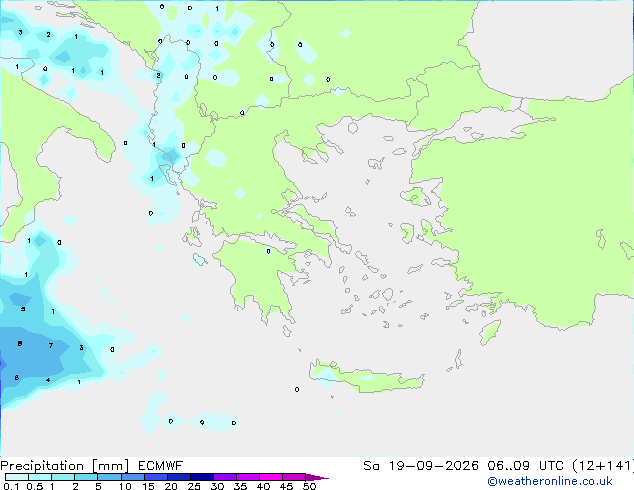Click the Peloponnese peninsula on the map
This screenshot has width=634, height=490.
click(261, 275)
